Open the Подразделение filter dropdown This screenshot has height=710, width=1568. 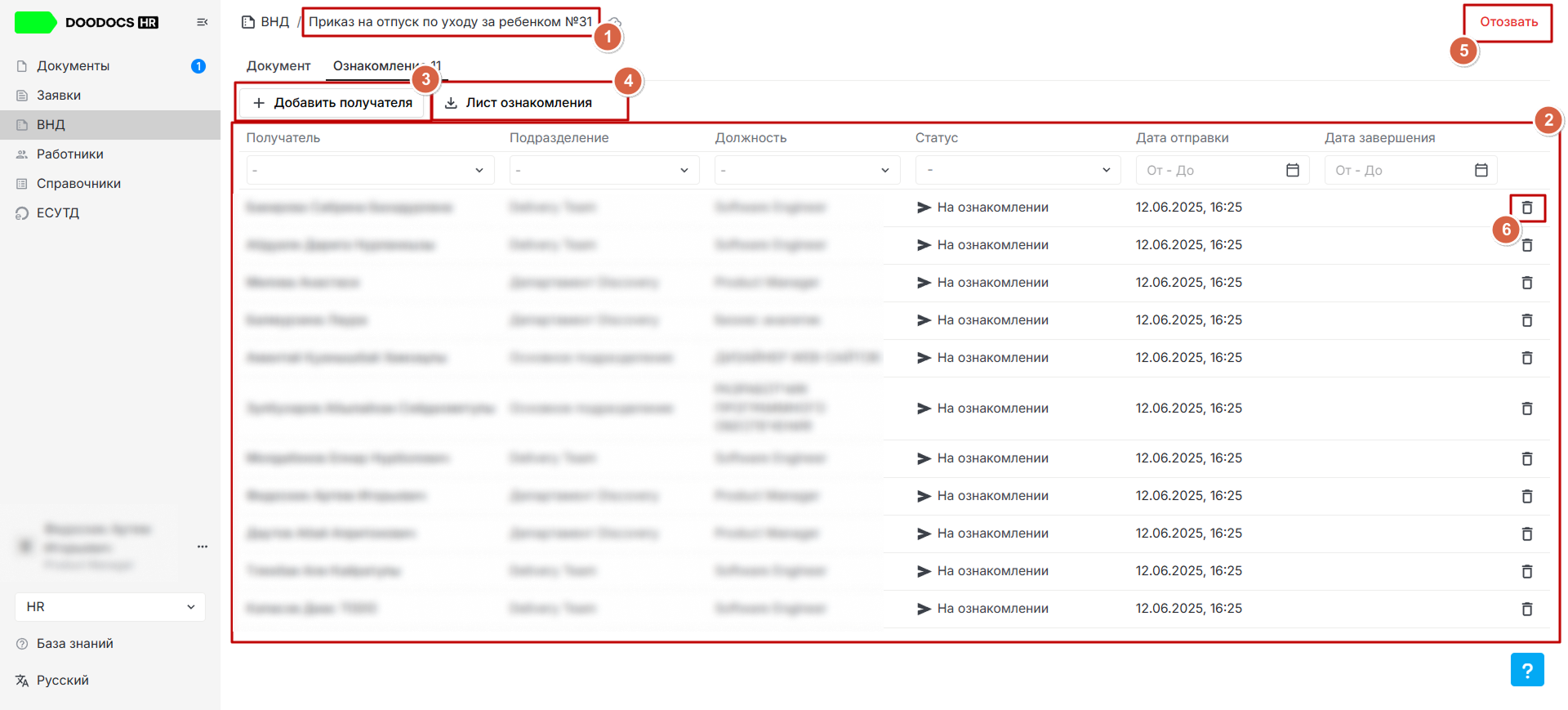pos(604,170)
